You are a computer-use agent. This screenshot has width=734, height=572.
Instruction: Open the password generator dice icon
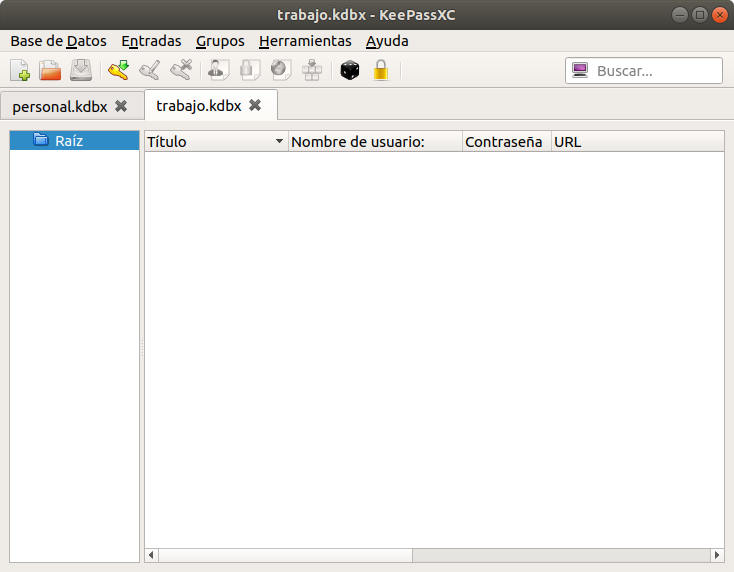(x=349, y=70)
